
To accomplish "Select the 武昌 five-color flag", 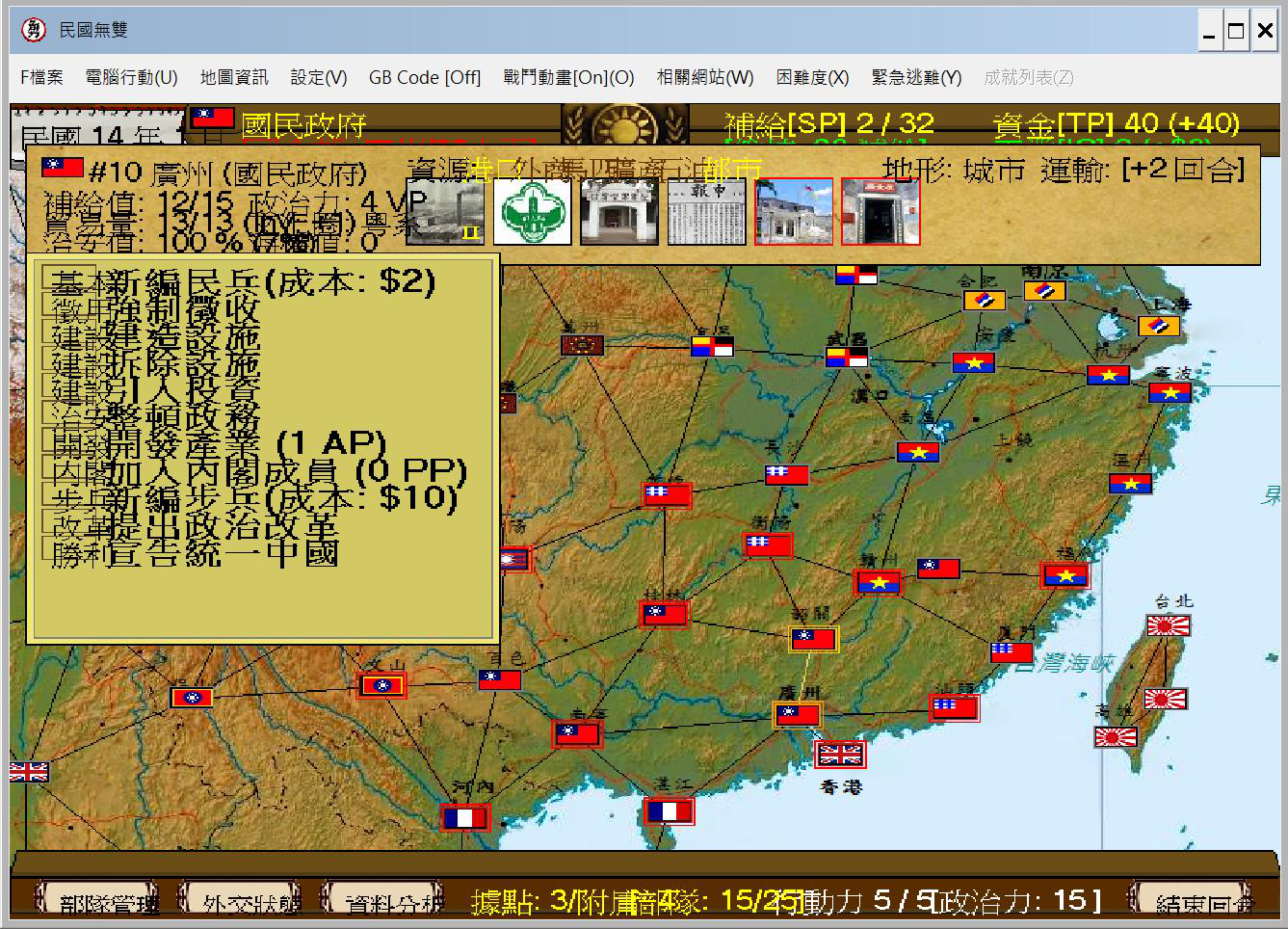I will click(846, 357).
